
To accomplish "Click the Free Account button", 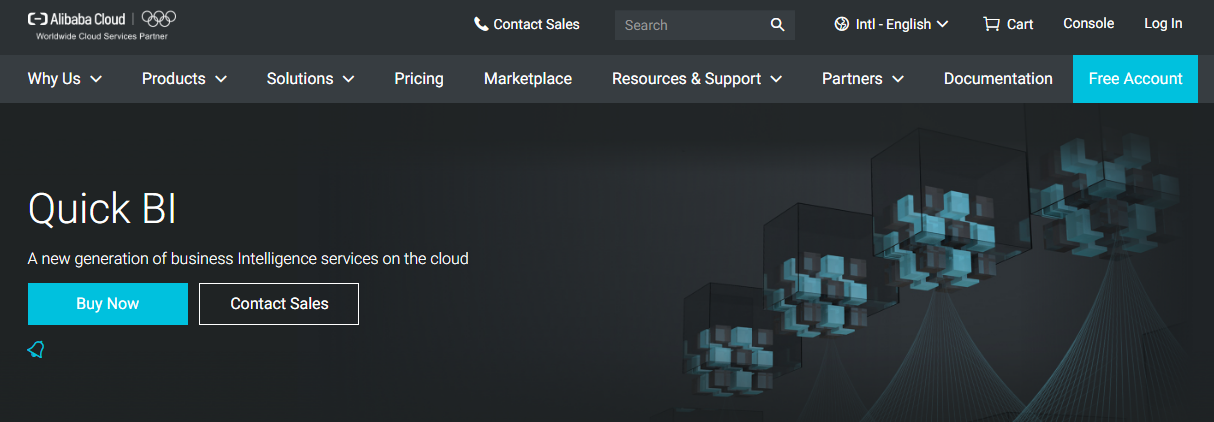I will click(1135, 79).
